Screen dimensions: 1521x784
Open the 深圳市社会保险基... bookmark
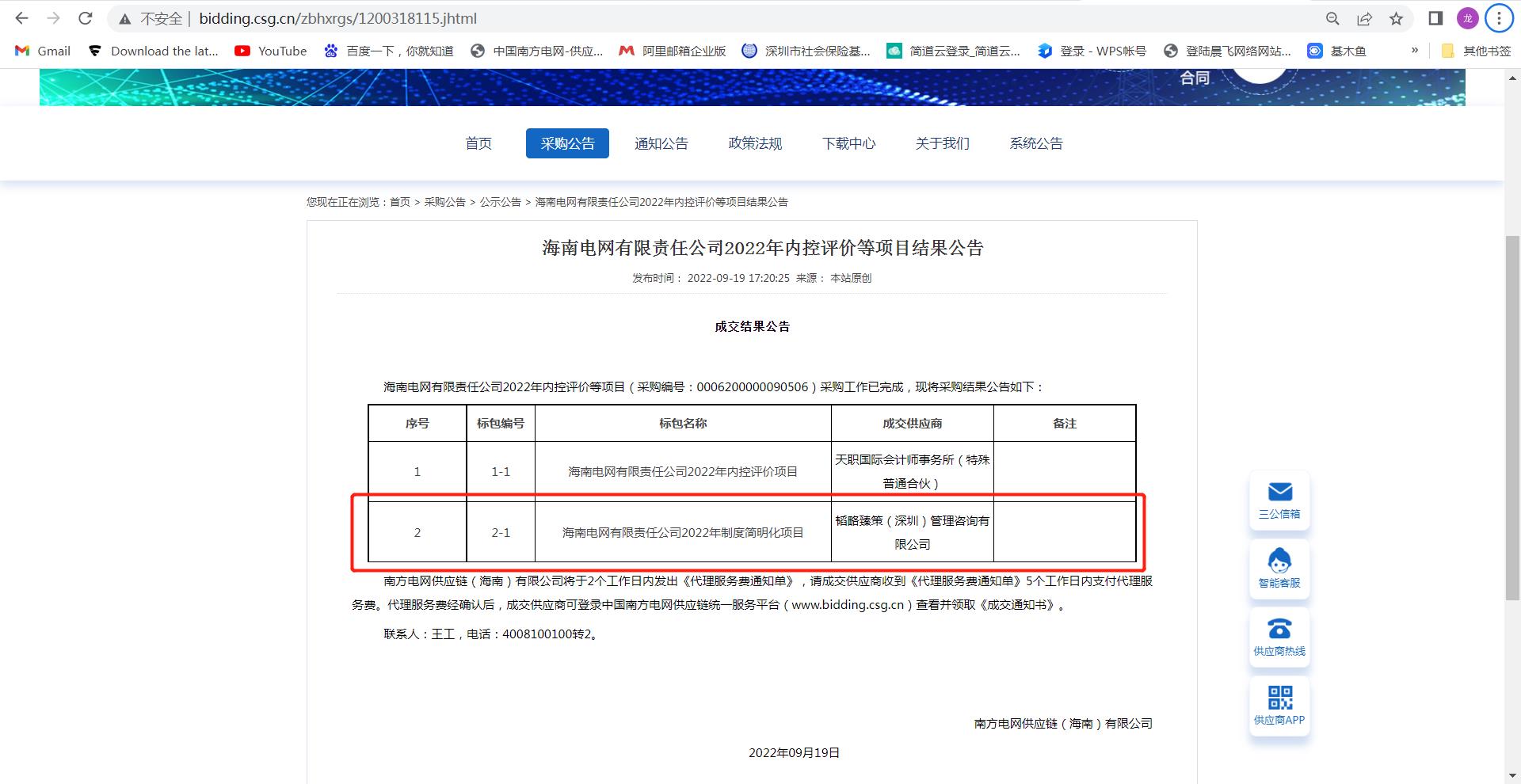806,51
